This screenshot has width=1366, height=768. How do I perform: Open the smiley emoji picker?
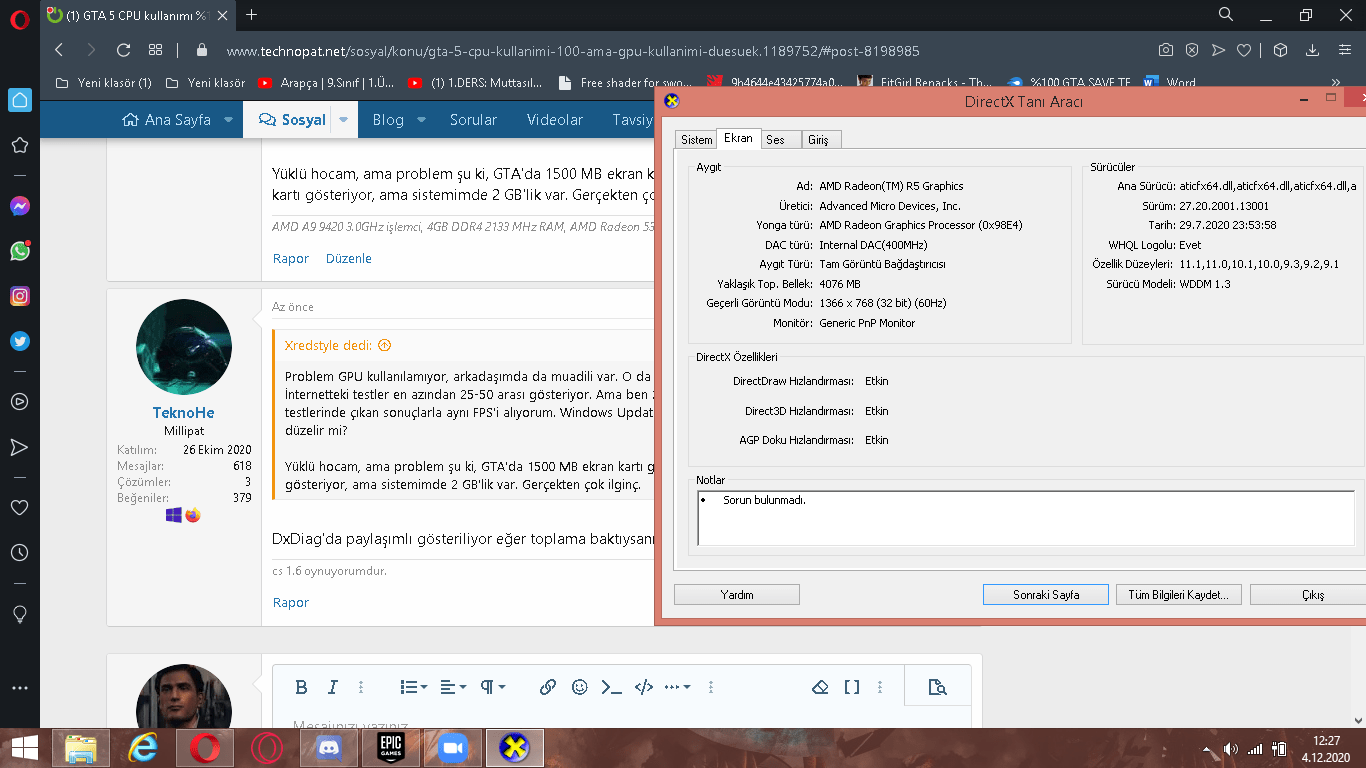point(579,687)
